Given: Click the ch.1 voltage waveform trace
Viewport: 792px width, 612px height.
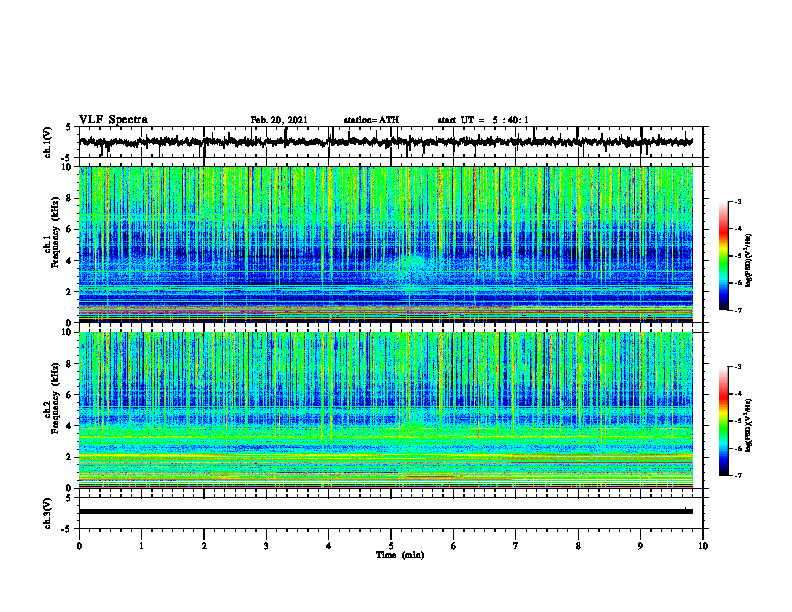Looking at the screenshot, I should [x=386, y=142].
